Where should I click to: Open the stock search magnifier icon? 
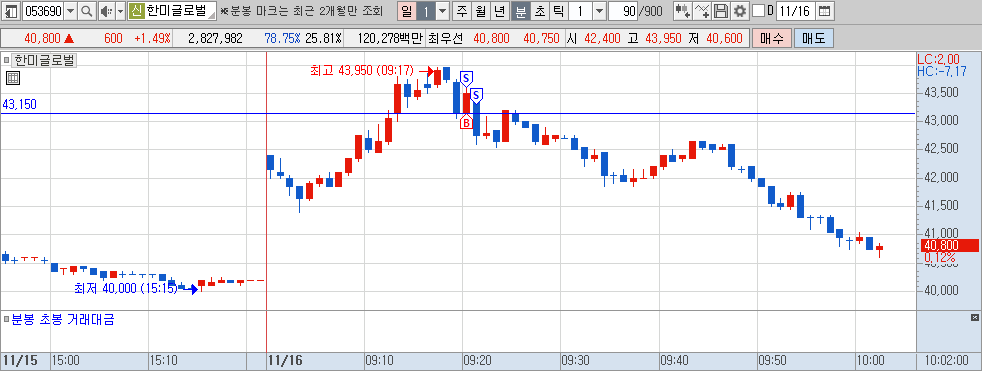coord(87,11)
